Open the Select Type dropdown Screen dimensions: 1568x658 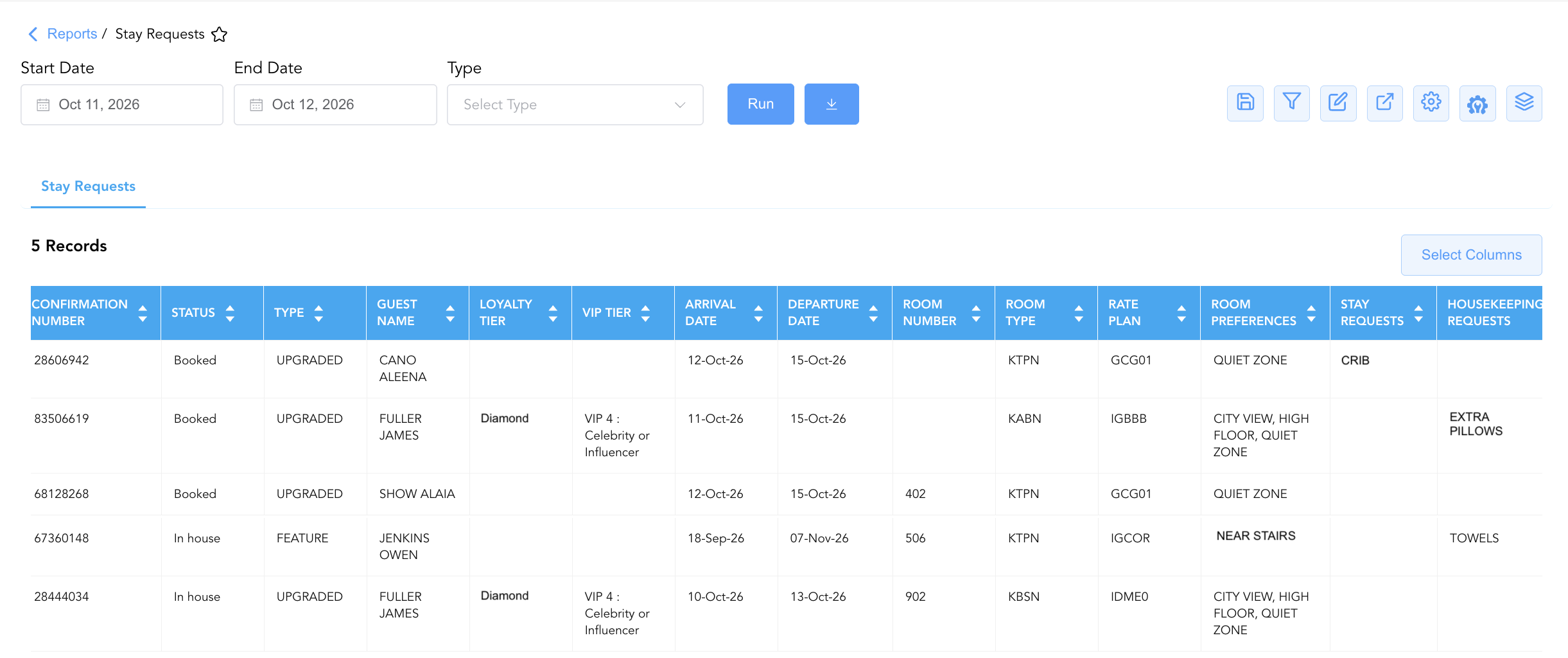coord(575,105)
